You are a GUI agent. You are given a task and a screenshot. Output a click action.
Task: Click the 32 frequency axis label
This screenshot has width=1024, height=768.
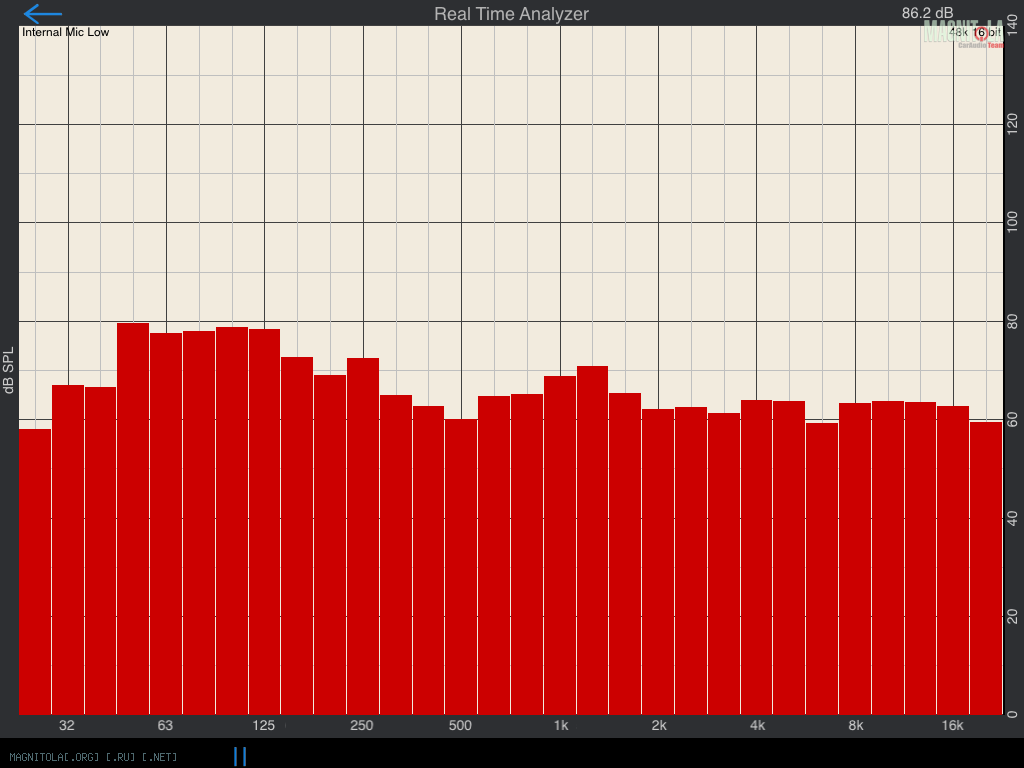[67, 725]
